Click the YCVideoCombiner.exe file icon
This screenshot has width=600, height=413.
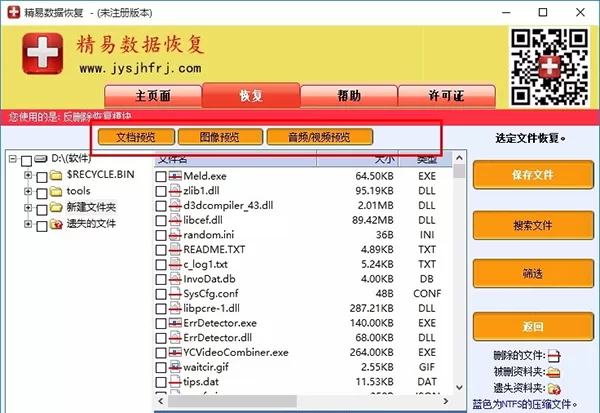click(175, 352)
